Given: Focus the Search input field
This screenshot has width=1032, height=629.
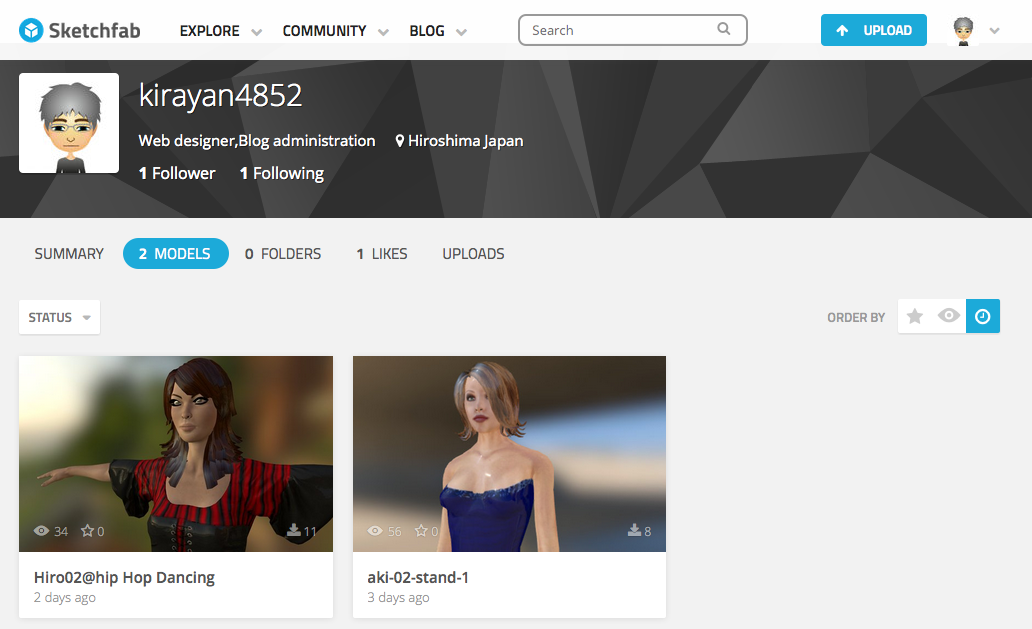Looking at the screenshot, I should pyautogui.click(x=632, y=30).
